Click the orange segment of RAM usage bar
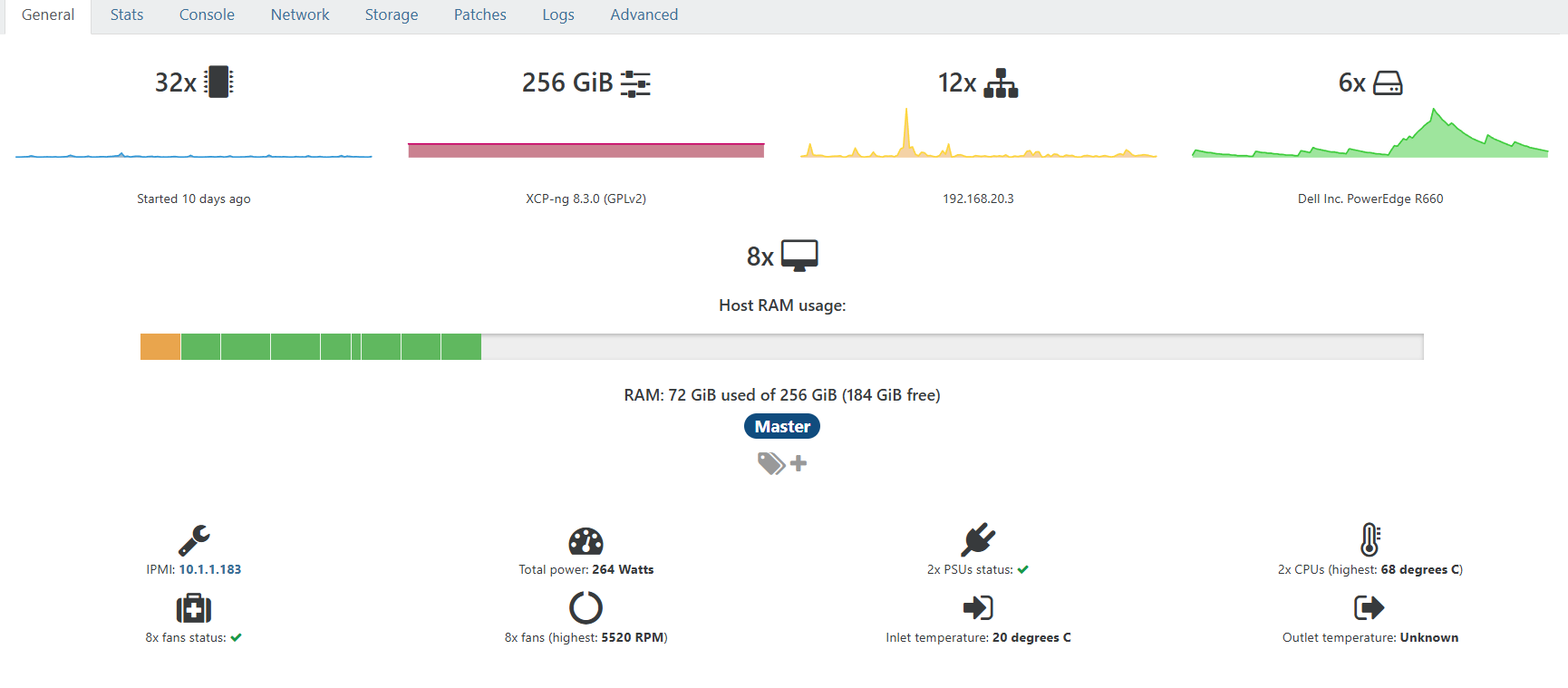This screenshot has height=688, width=1568. pyautogui.click(x=160, y=347)
